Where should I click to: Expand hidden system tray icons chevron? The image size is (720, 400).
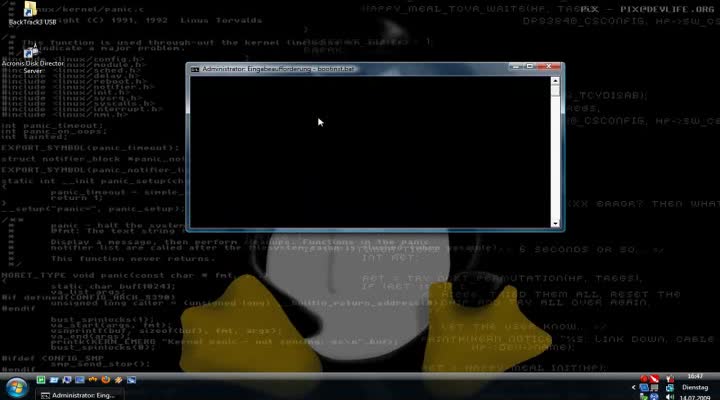634,387
